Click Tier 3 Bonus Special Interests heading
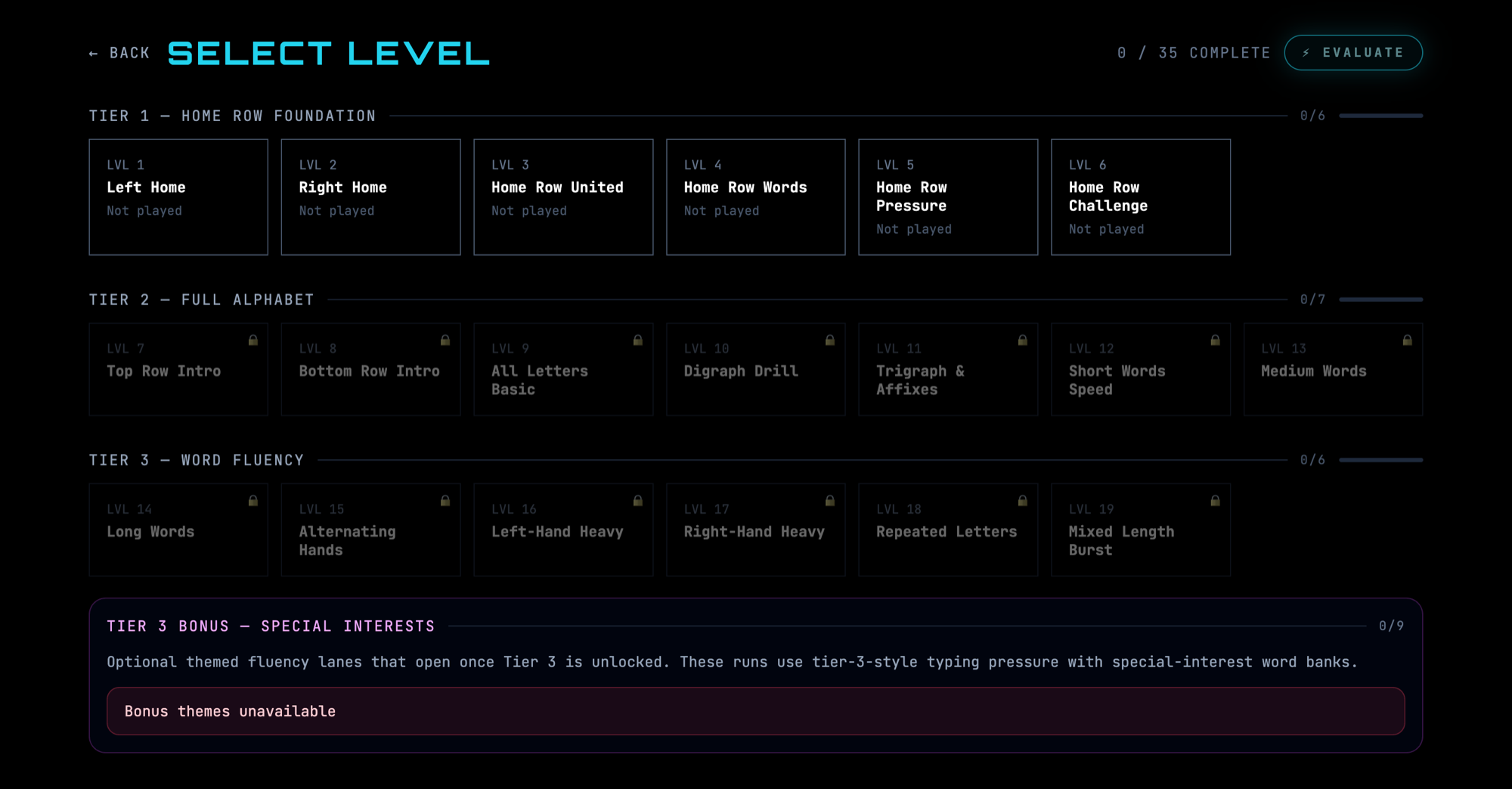Viewport: 1512px width, 789px height. pyautogui.click(x=271, y=626)
